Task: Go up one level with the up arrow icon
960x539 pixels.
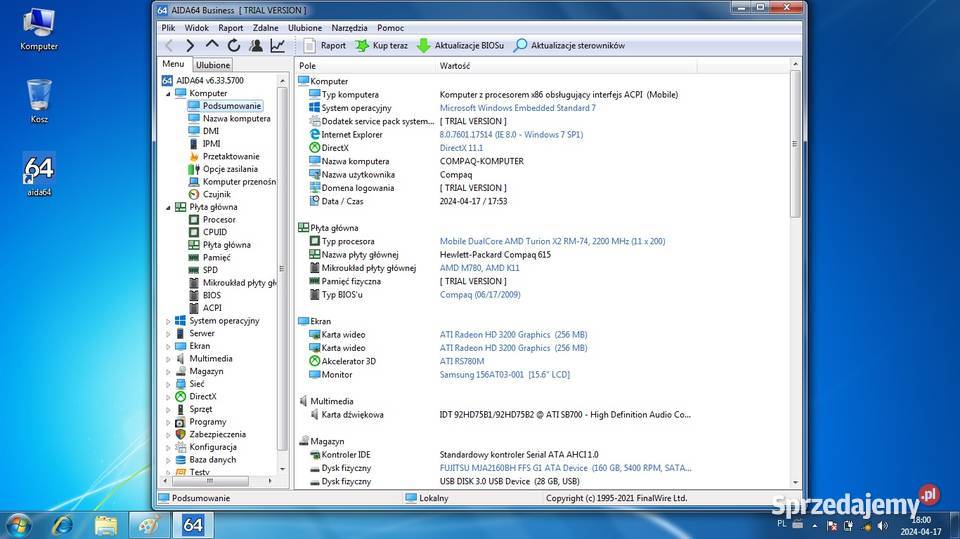Action: (x=212, y=45)
